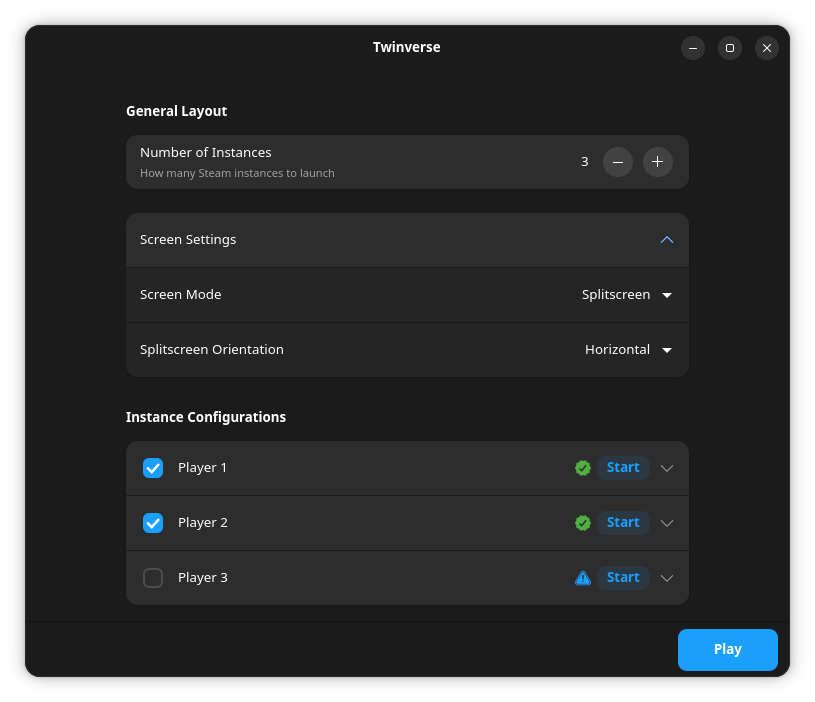This screenshot has width=815, height=702.
Task: Uncheck the Player 1 checkbox
Action: coord(153,468)
